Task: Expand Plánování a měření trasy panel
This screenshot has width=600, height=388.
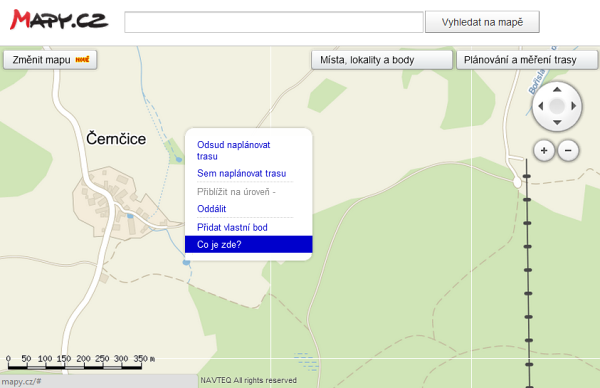Action: (527, 60)
